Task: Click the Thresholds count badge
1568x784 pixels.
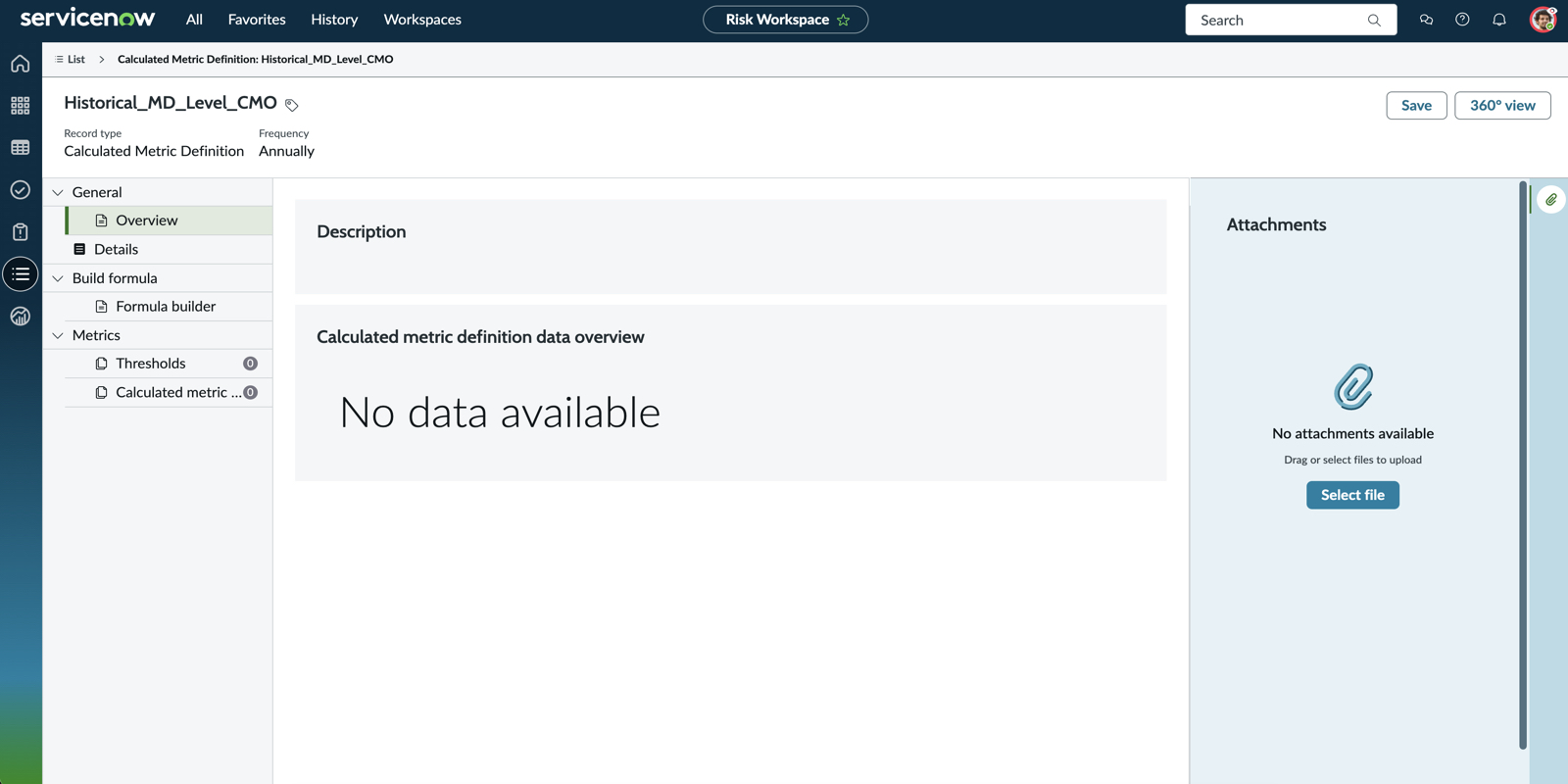Action: [250, 364]
